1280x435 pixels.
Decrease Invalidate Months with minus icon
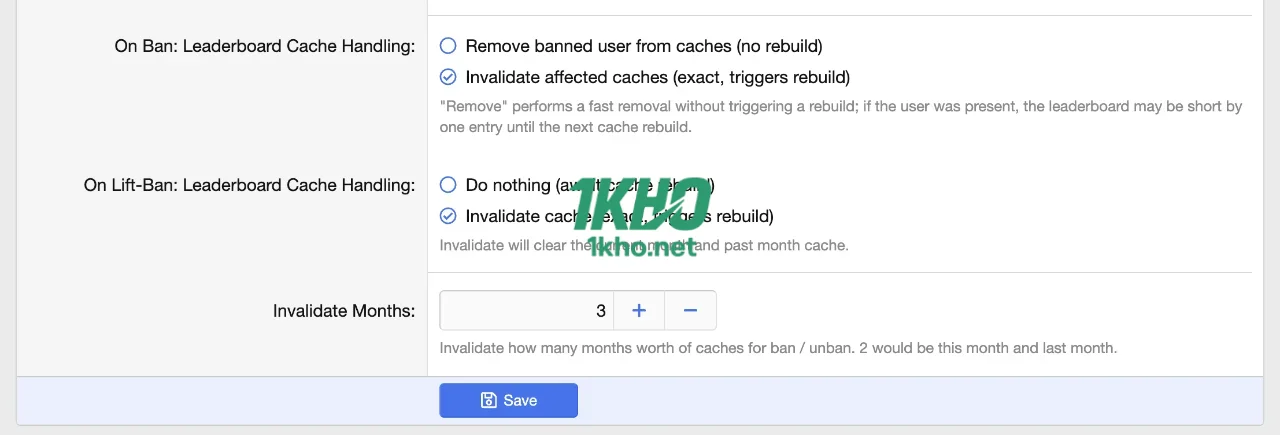[x=690, y=311]
